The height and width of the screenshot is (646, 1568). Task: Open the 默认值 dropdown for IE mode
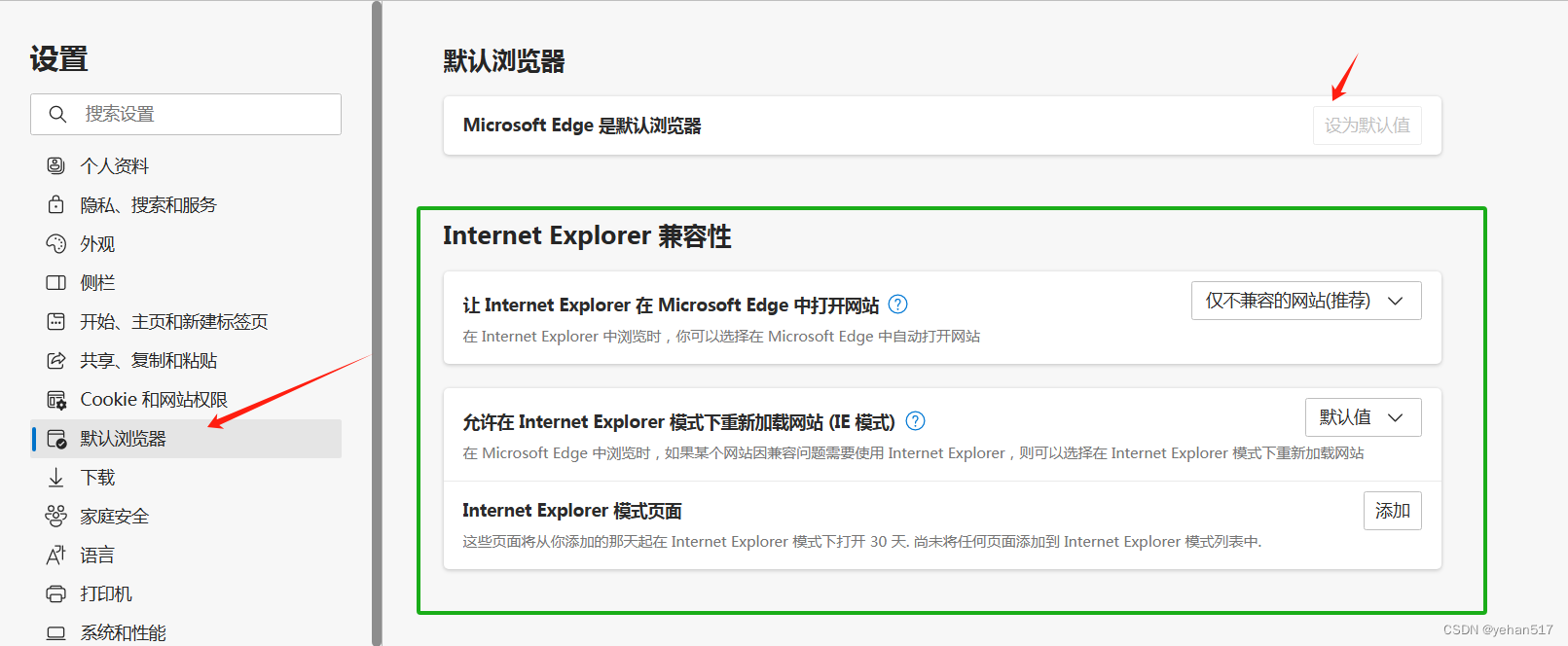(x=1364, y=417)
